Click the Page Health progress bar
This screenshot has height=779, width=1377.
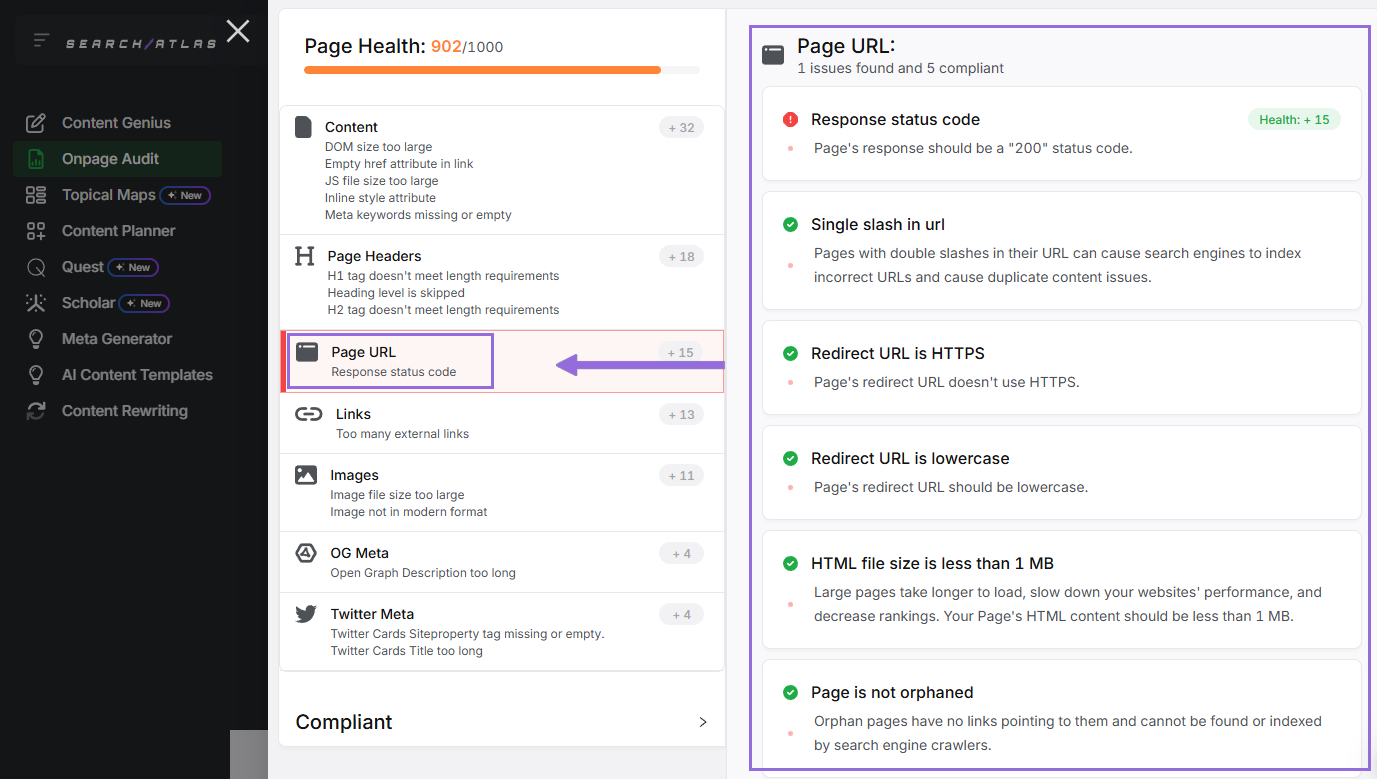pos(500,70)
